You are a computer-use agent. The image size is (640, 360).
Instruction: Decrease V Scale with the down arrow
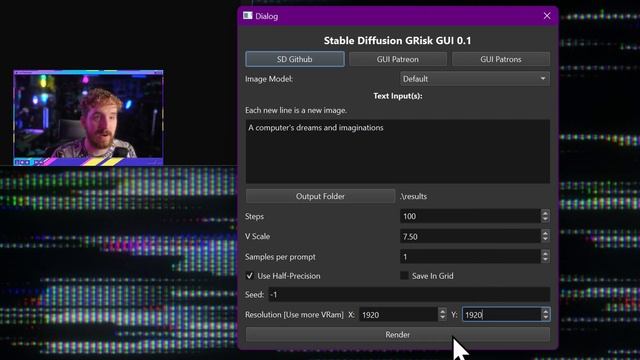click(x=545, y=240)
